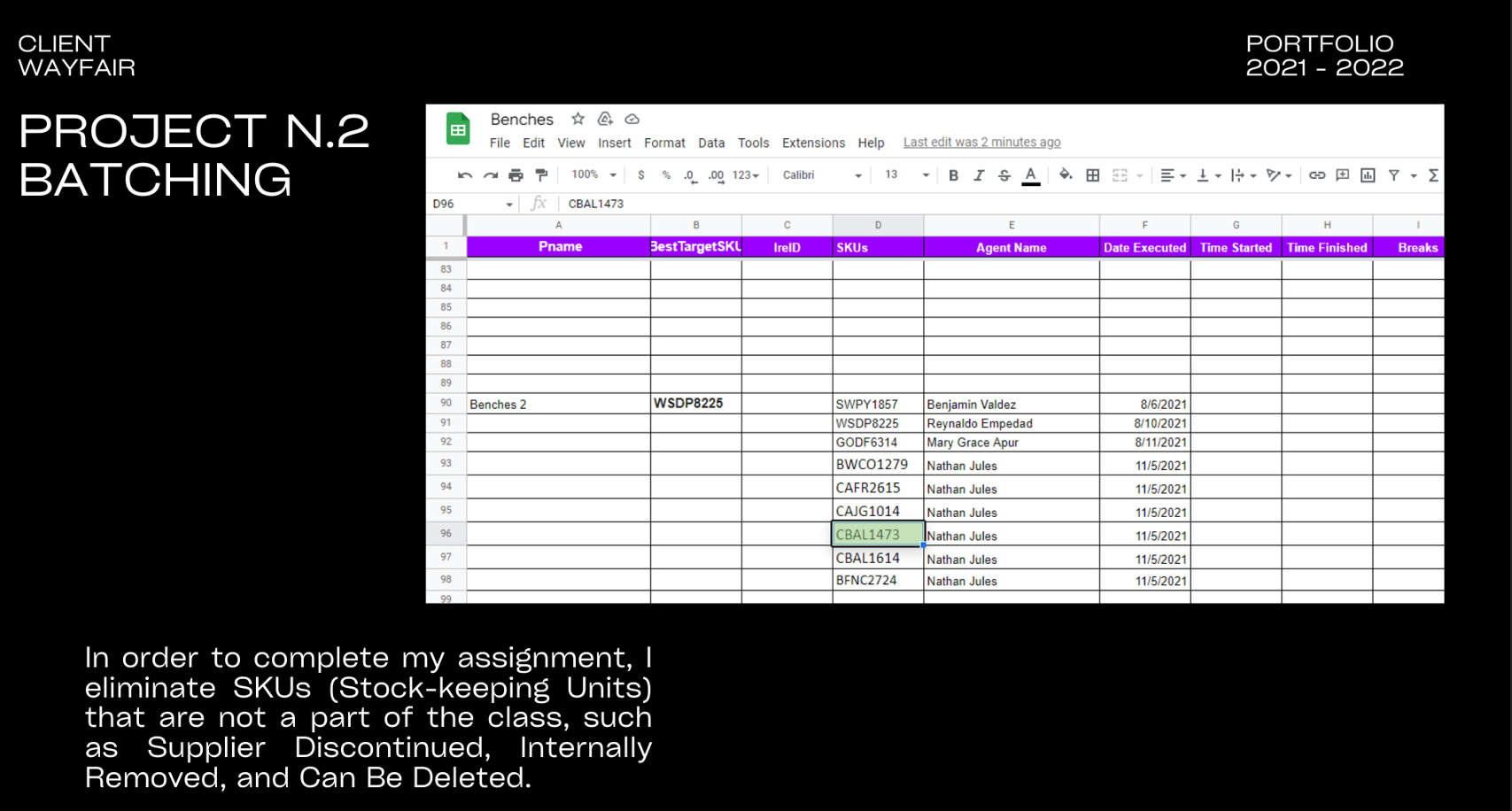
Task: Click cell 'Reynaldo Empedad'
Action: point(1012,423)
